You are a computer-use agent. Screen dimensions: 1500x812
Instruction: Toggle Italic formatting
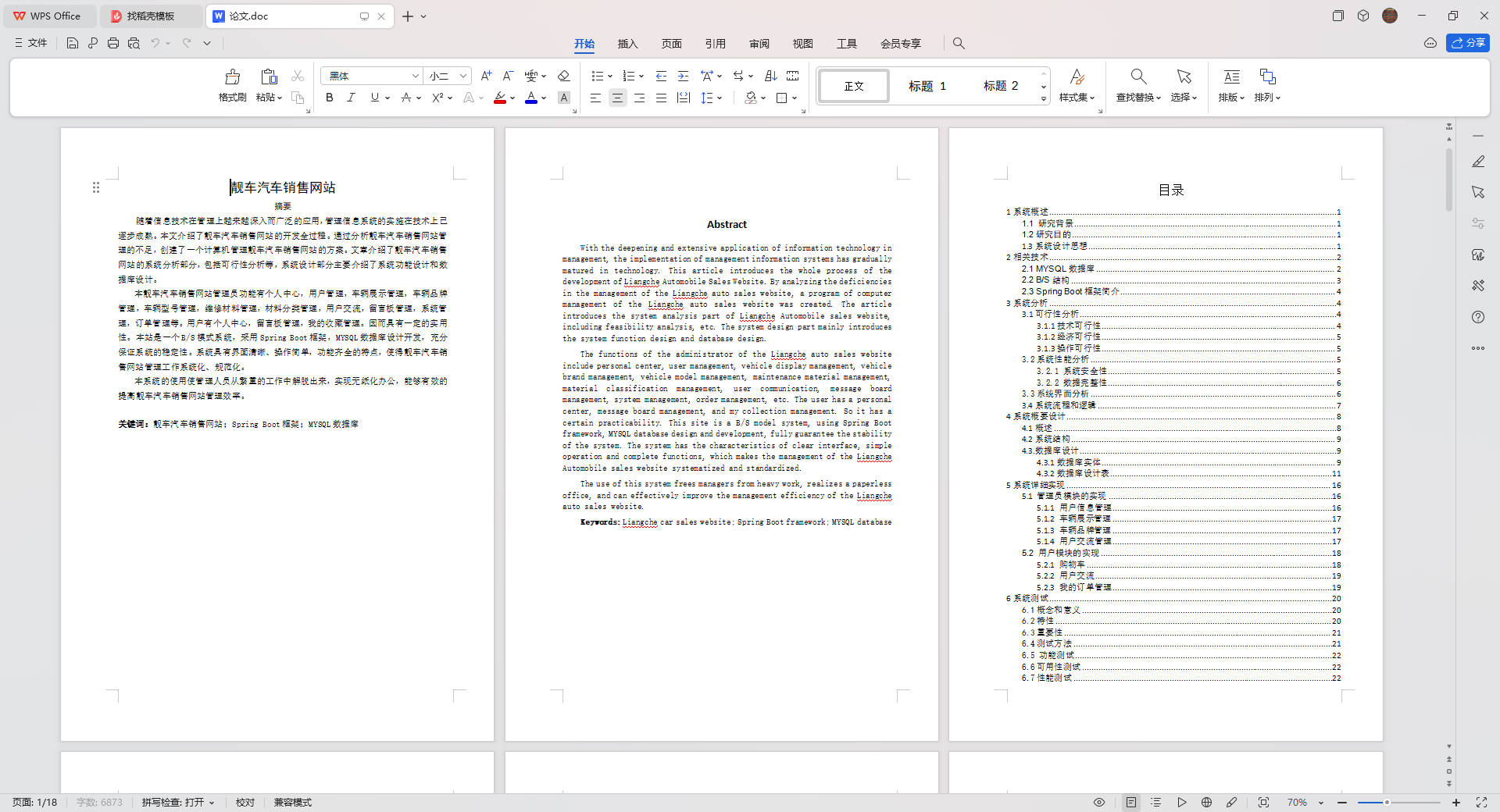coord(351,98)
